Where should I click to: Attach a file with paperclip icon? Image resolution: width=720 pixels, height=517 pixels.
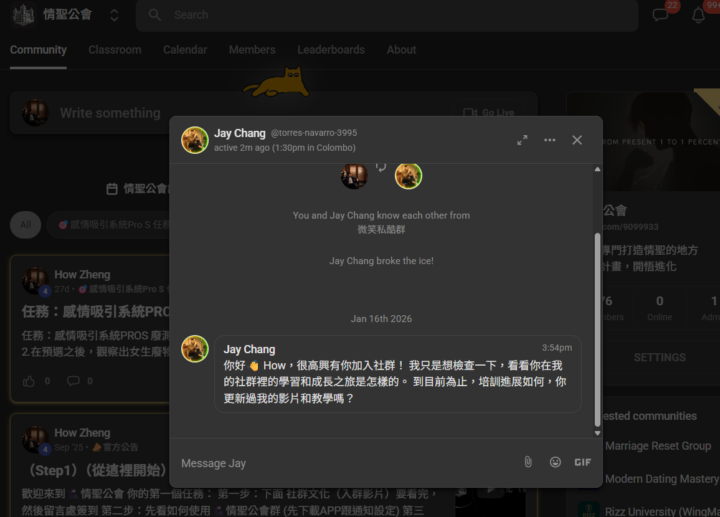tap(528, 462)
